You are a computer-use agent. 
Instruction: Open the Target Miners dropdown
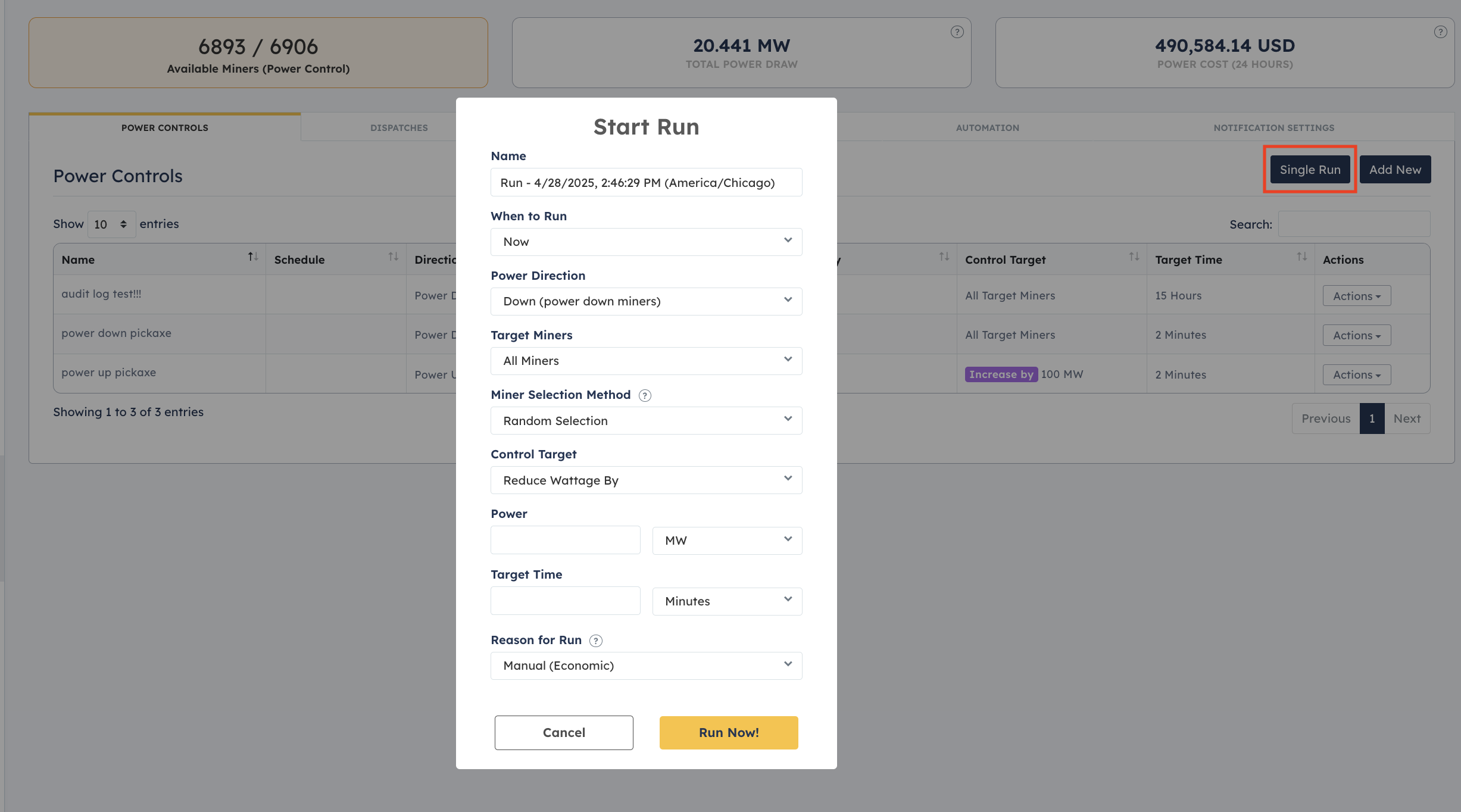(646, 361)
